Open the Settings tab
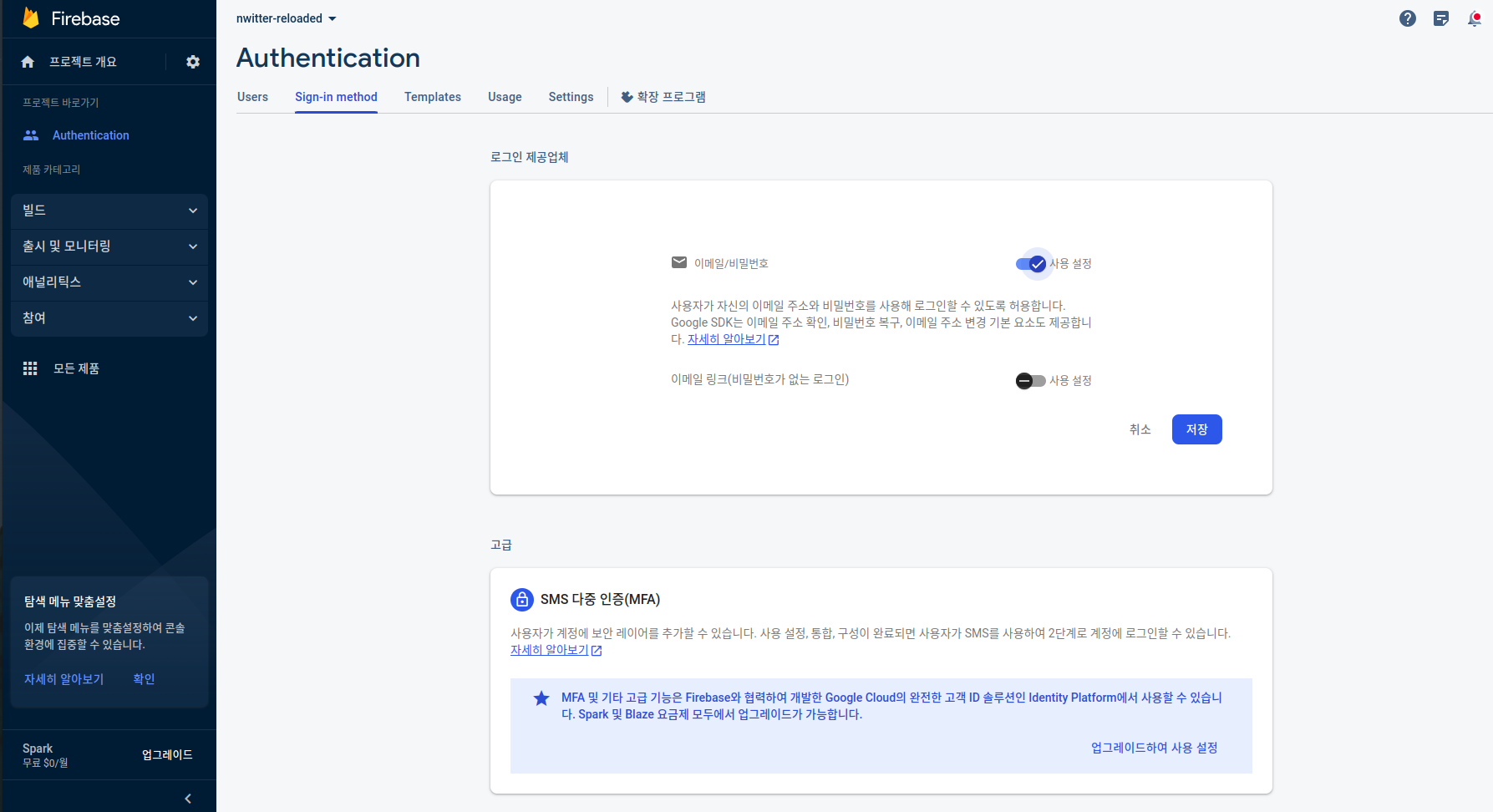Image resolution: width=1493 pixels, height=812 pixels. pos(571,97)
